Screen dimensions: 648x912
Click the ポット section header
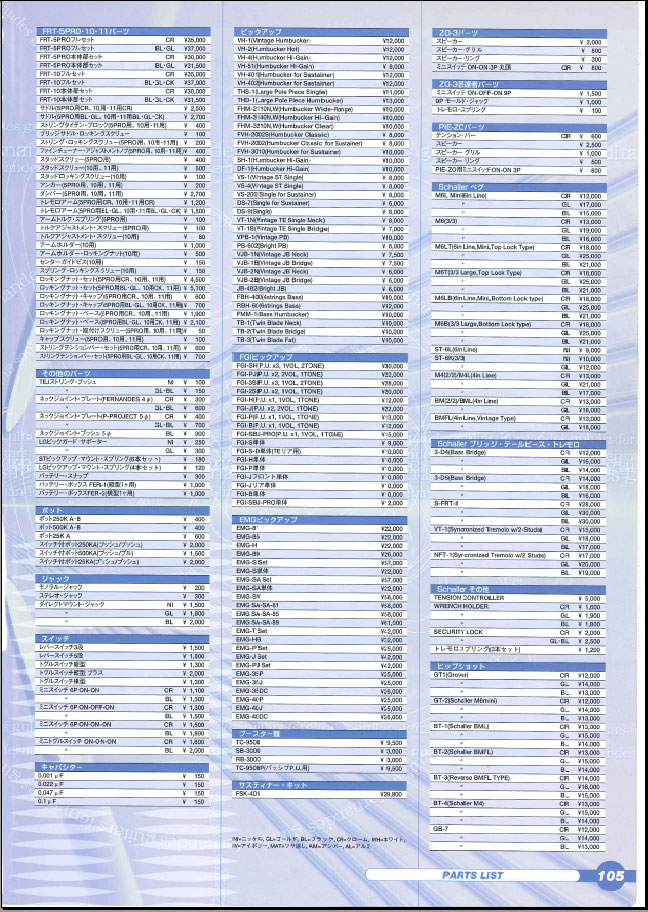(x=123, y=510)
